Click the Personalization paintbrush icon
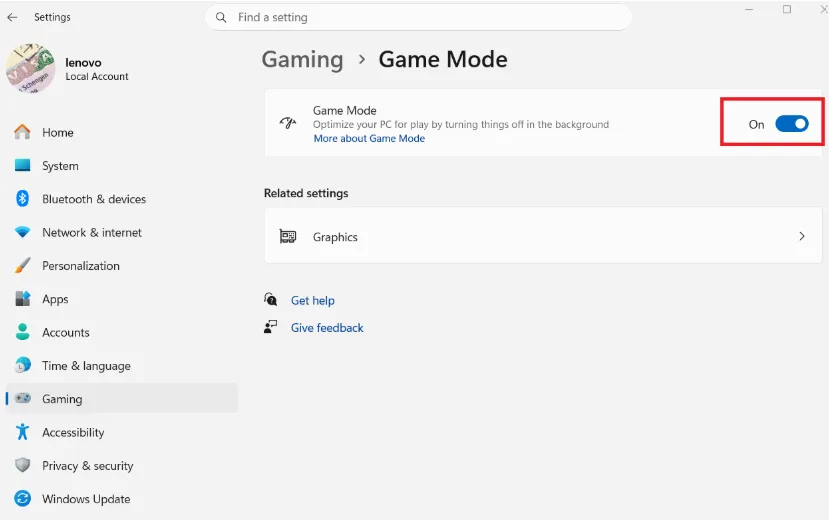829x520 pixels. point(22,265)
